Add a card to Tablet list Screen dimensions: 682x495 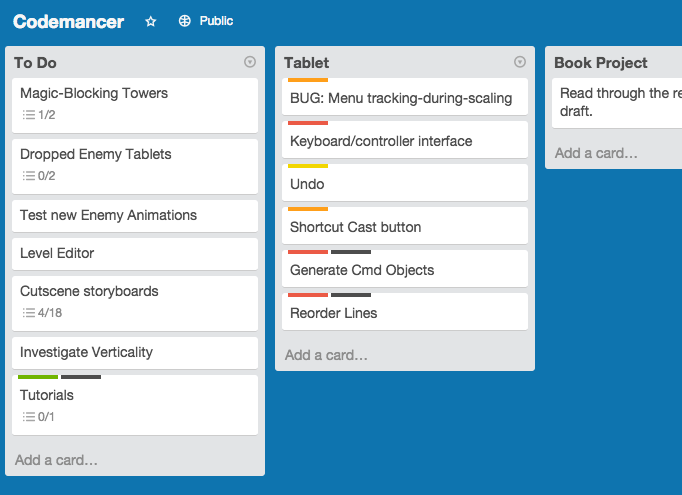coord(327,355)
